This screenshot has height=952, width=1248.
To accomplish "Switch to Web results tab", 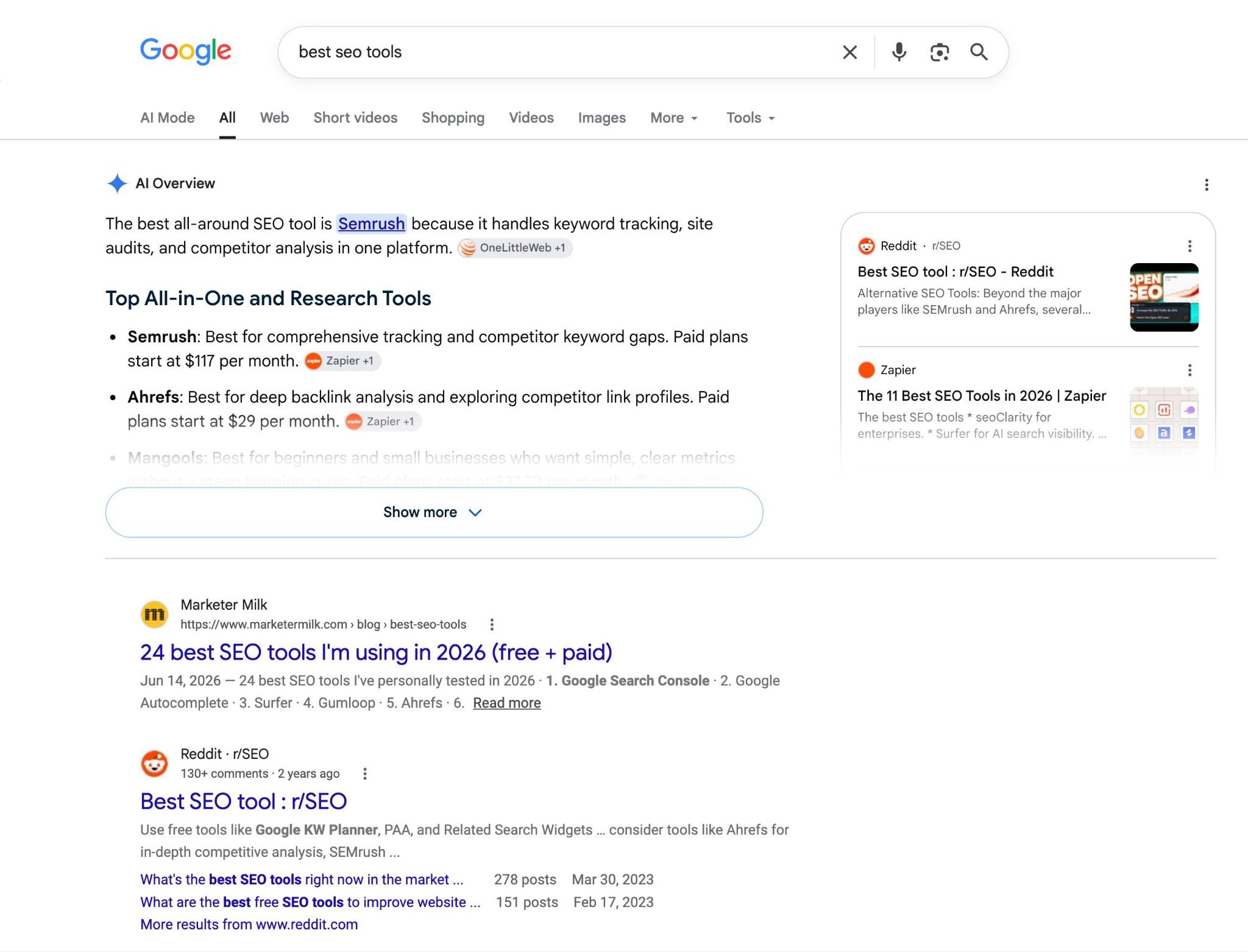I will (x=274, y=118).
